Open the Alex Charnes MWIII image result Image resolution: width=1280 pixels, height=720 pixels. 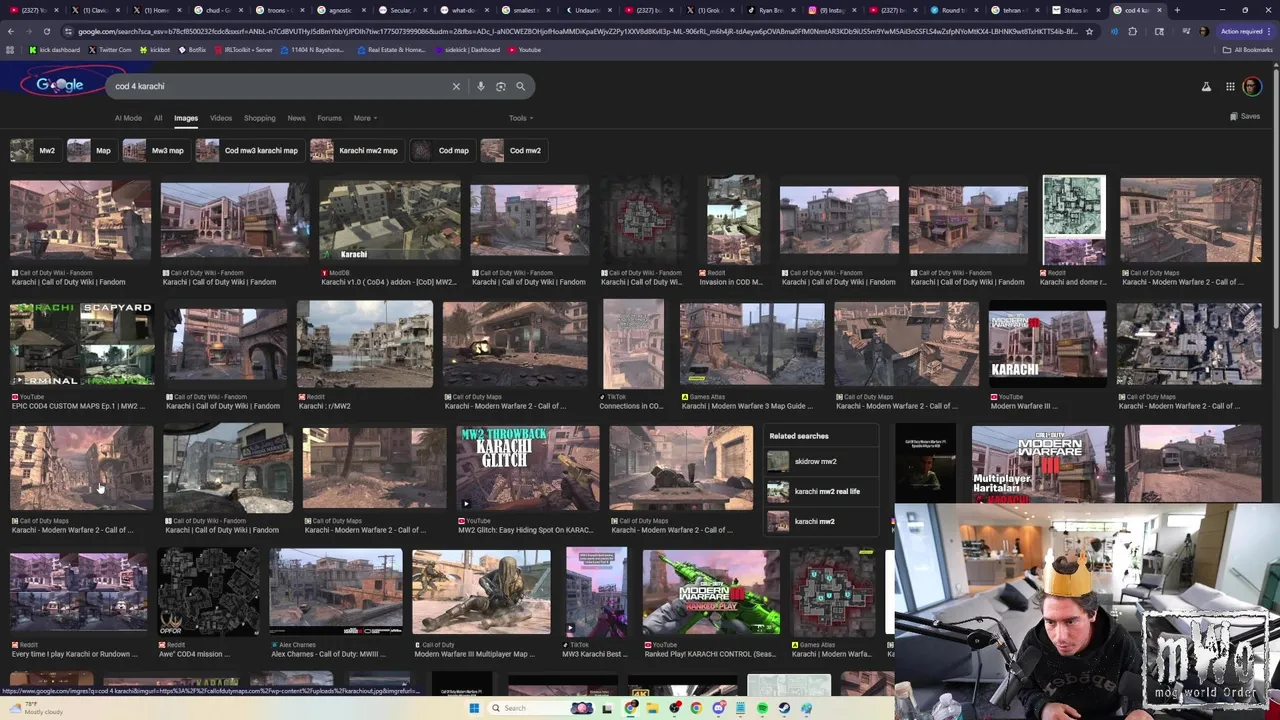[x=336, y=591]
